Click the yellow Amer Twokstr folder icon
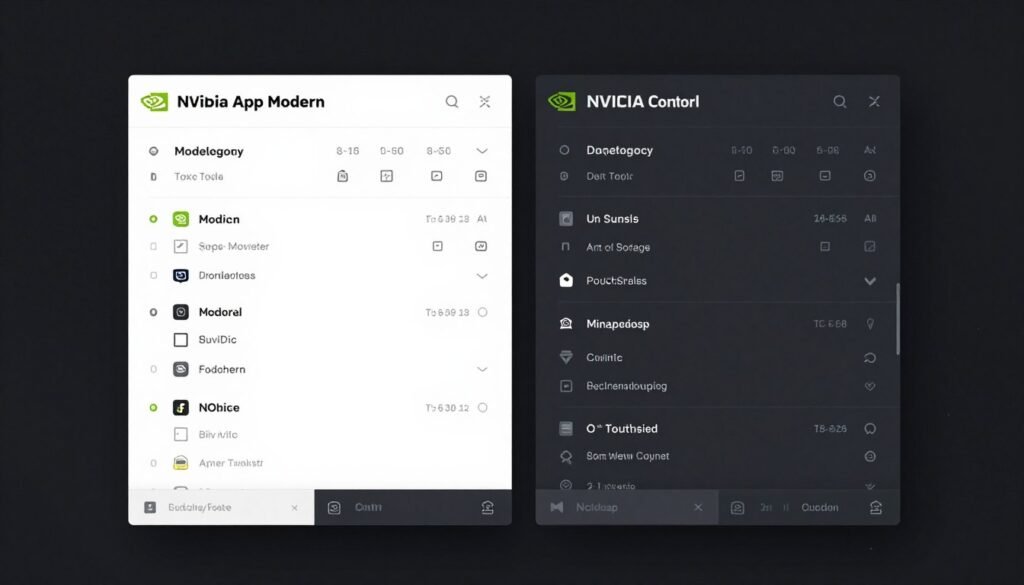The image size is (1024, 585). tap(181, 463)
